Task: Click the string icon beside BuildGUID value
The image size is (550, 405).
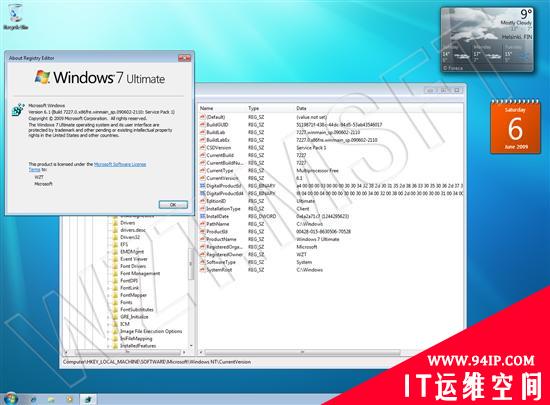Action: coord(202,125)
